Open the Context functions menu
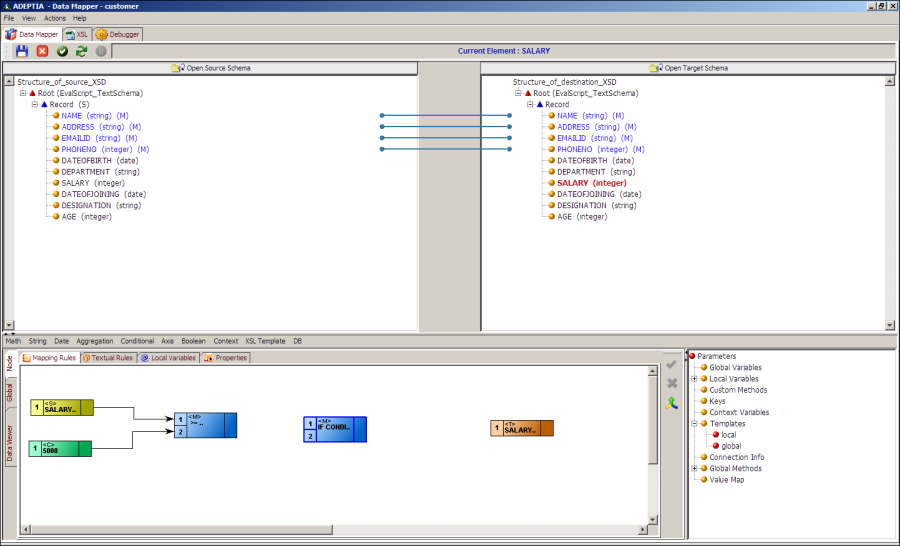 pos(226,341)
